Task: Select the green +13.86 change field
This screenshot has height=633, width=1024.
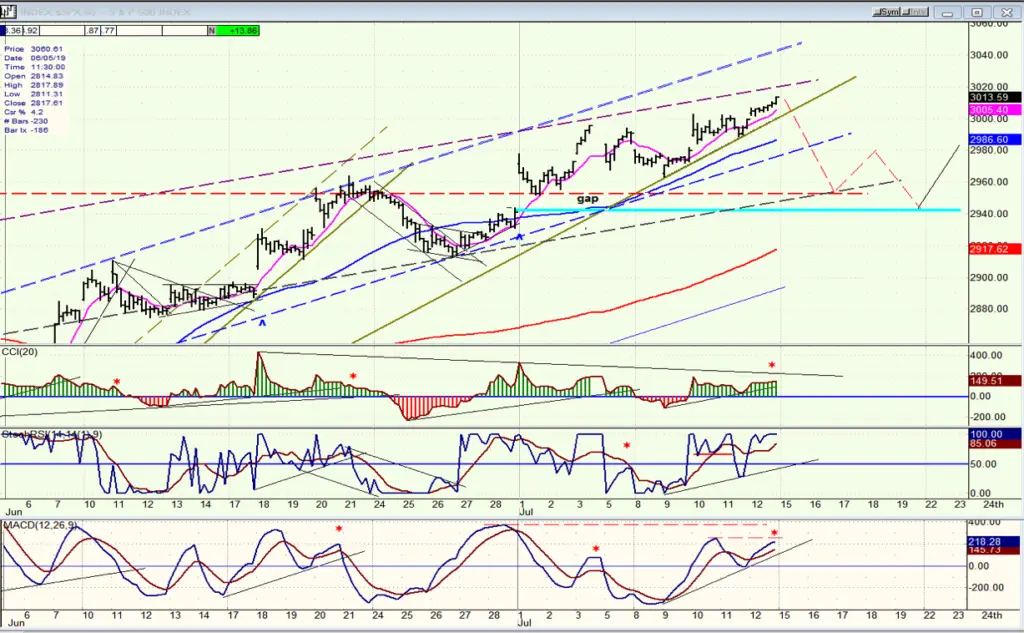Action: click(x=238, y=31)
